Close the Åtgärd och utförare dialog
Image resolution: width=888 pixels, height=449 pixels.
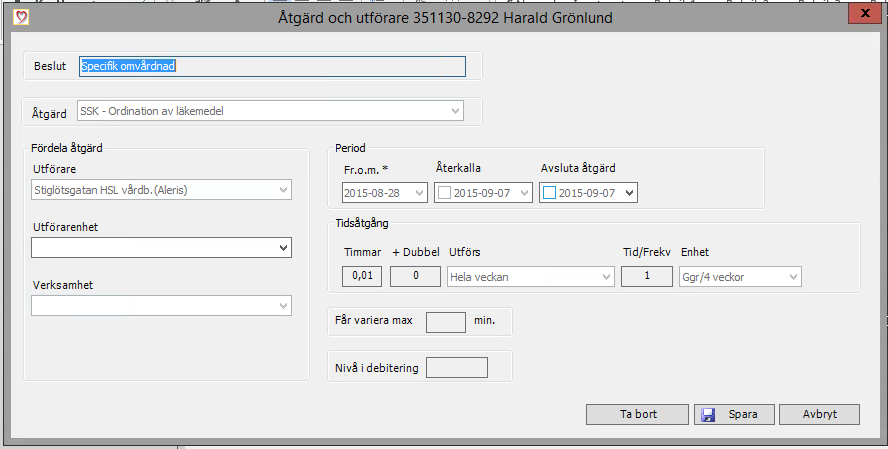[865, 14]
